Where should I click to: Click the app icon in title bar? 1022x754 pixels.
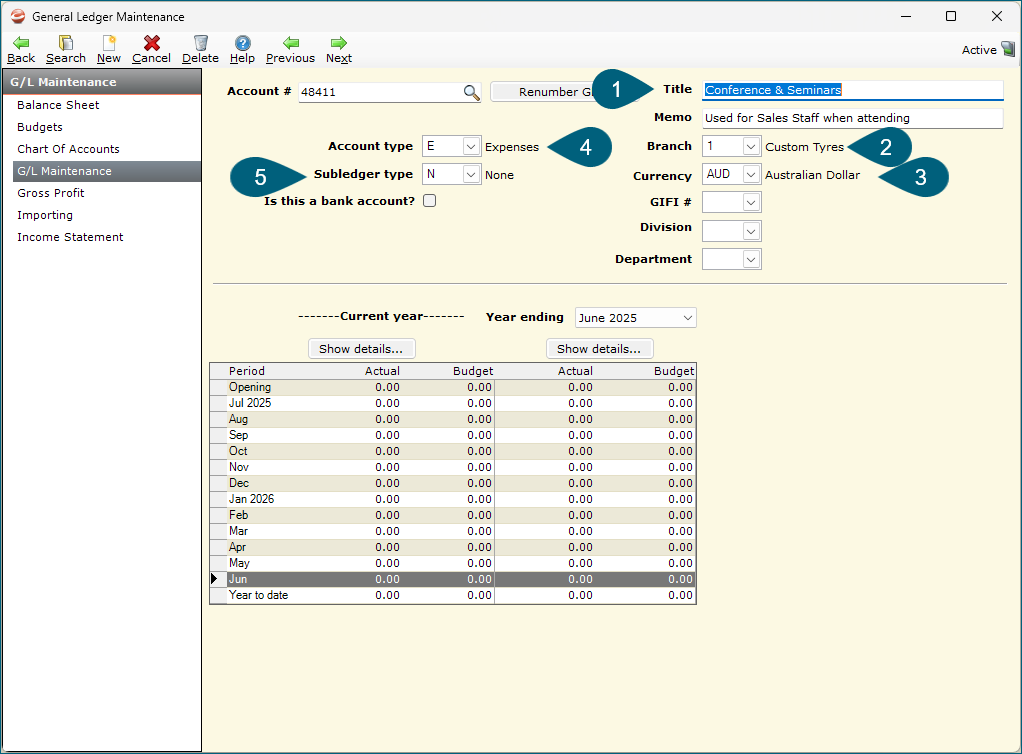(18, 16)
